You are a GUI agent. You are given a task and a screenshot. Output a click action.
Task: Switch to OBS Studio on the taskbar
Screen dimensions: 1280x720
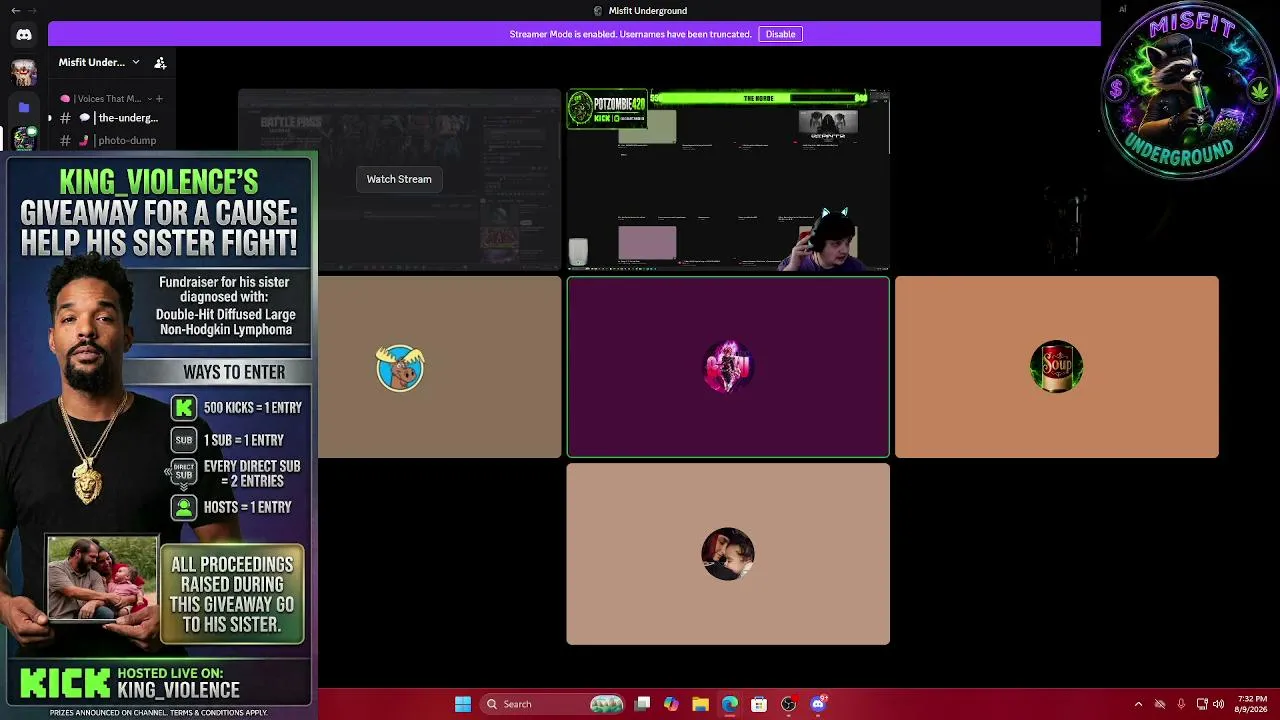pyautogui.click(x=789, y=704)
